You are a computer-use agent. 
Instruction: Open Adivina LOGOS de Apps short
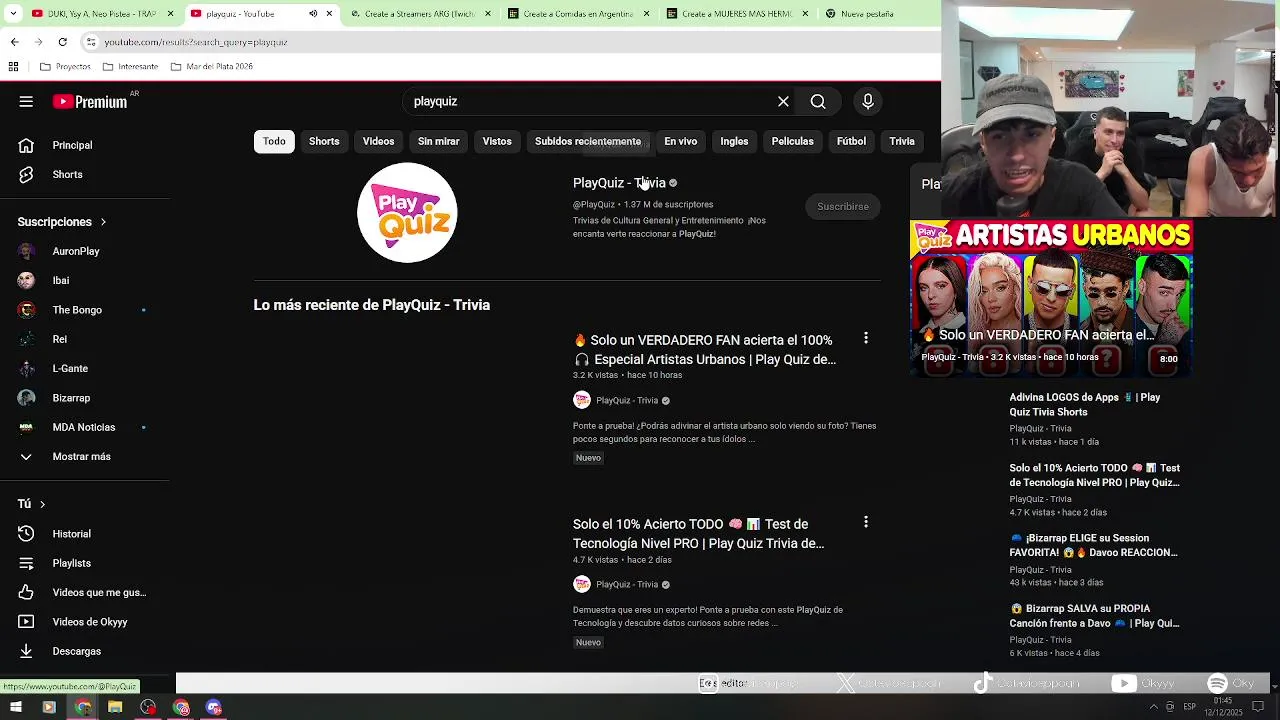click(1085, 404)
